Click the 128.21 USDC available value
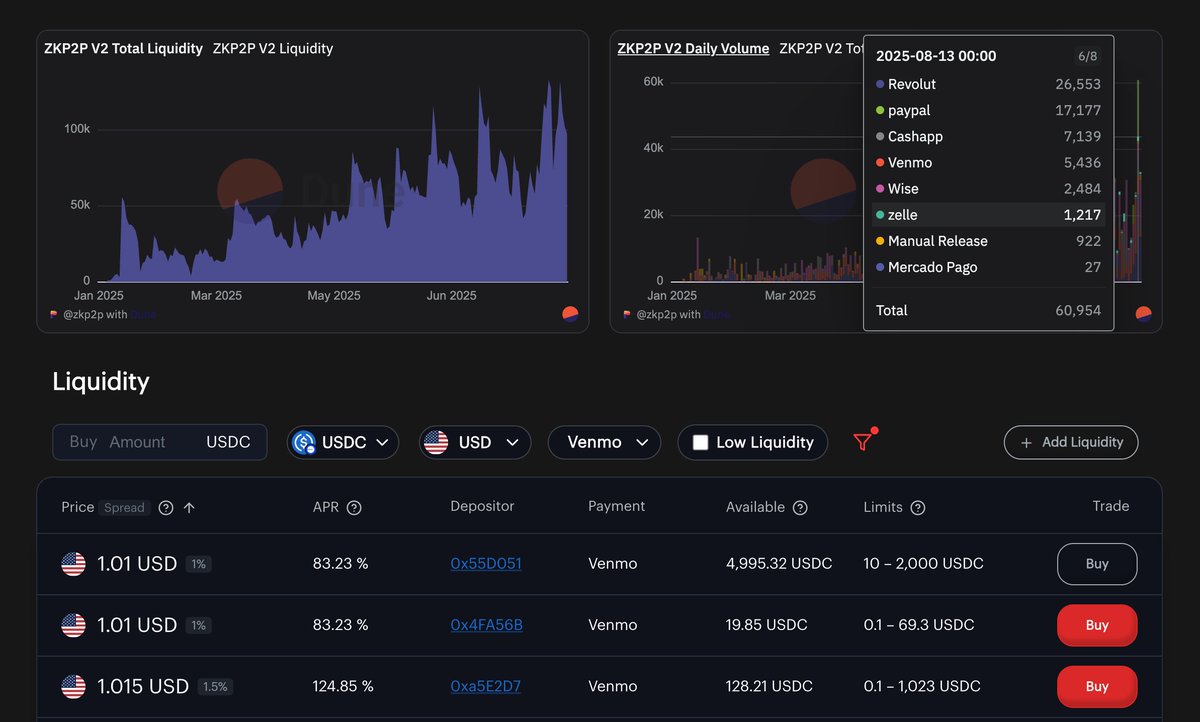1200x722 pixels. 769,687
